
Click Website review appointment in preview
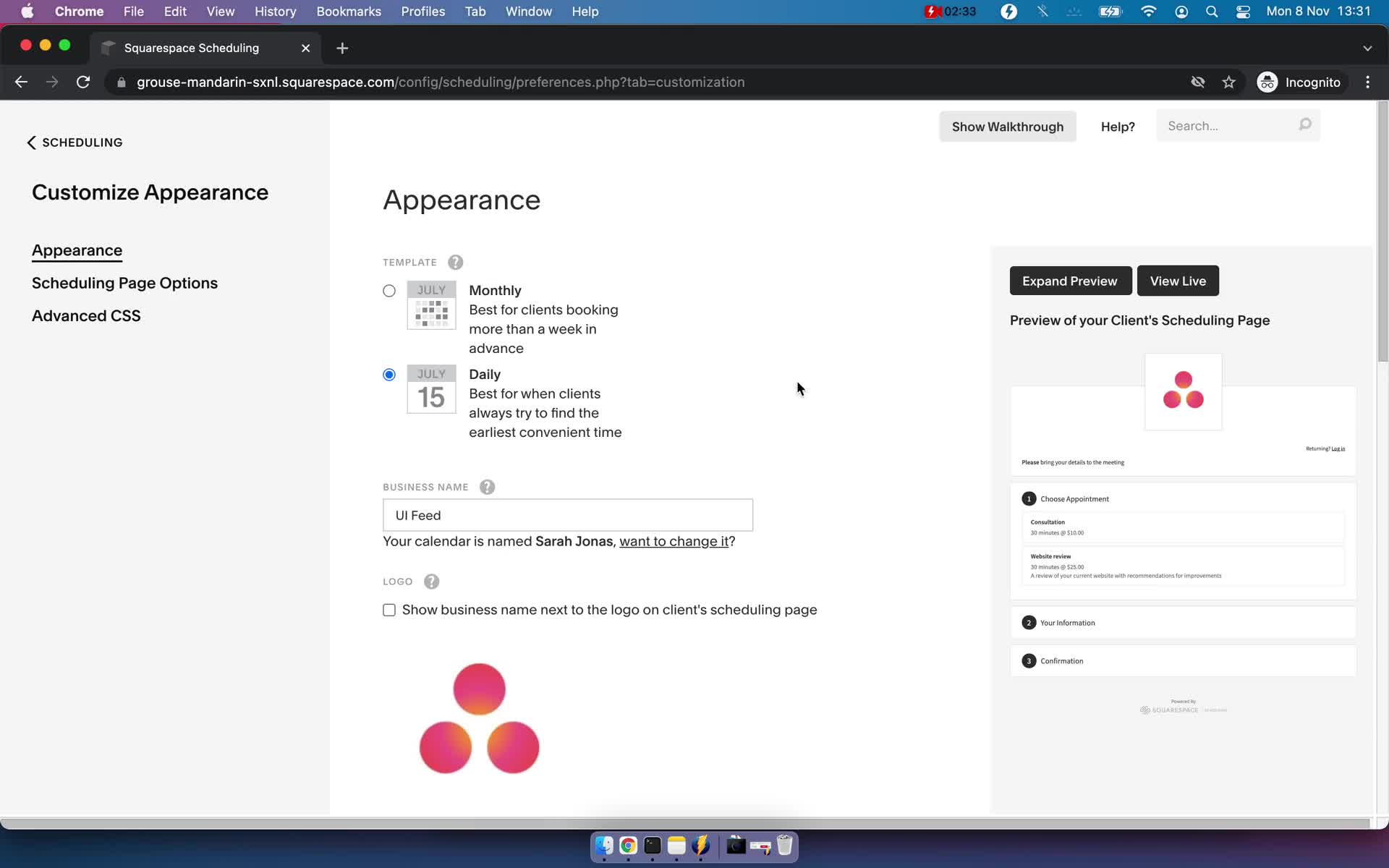tap(1183, 566)
